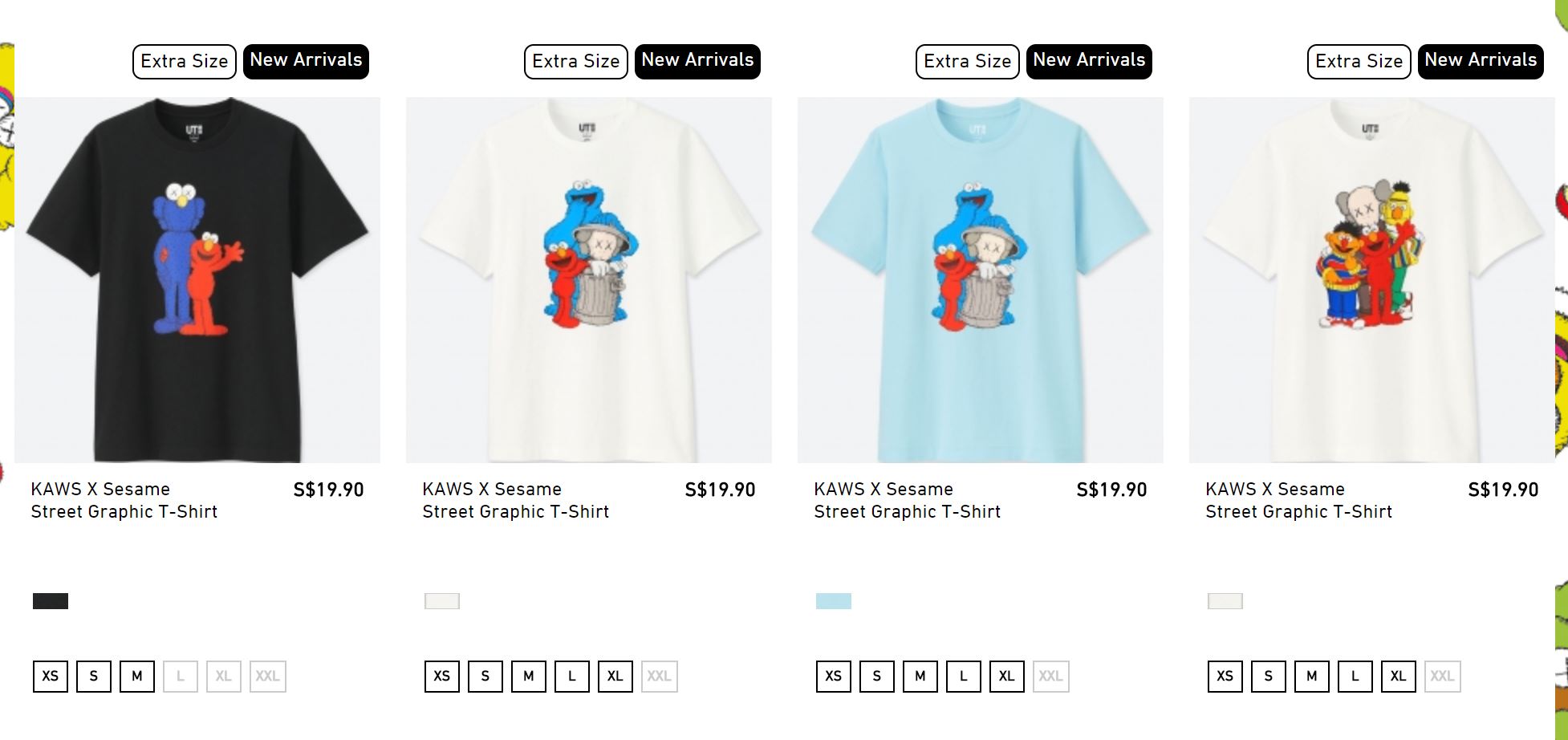Select the light blue color swatch

[834, 601]
